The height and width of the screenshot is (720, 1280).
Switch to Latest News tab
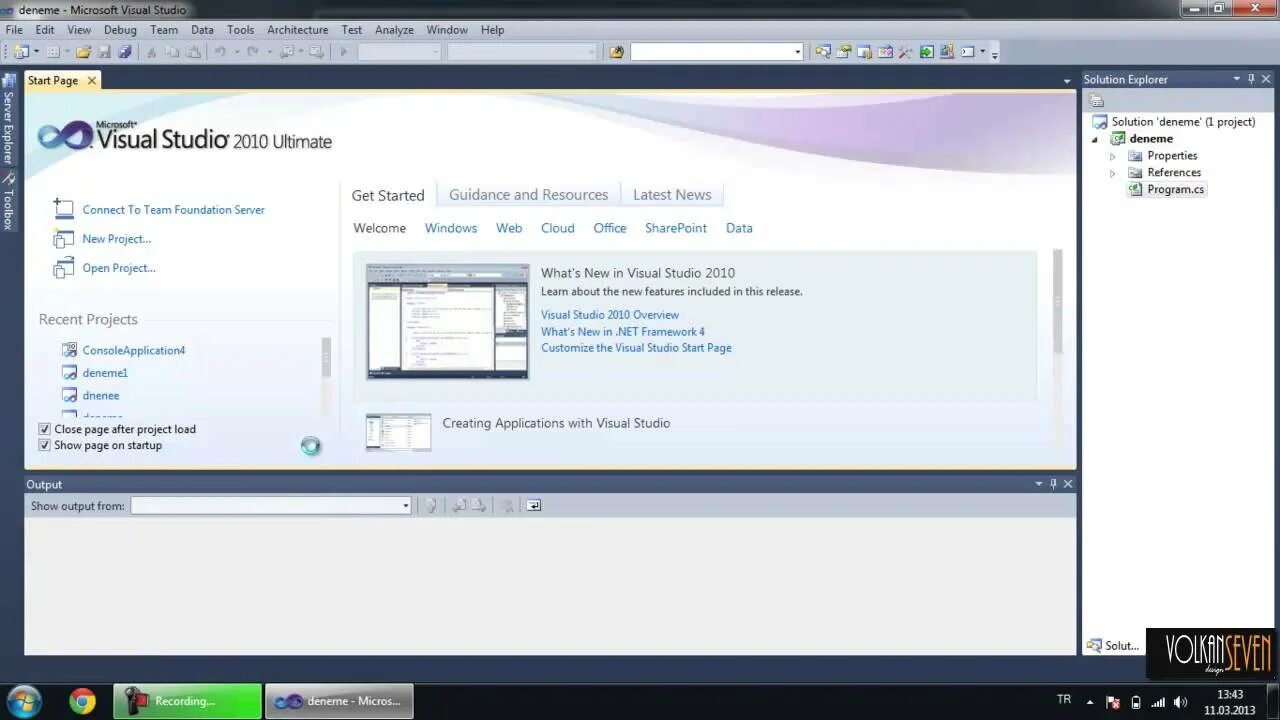coord(672,195)
